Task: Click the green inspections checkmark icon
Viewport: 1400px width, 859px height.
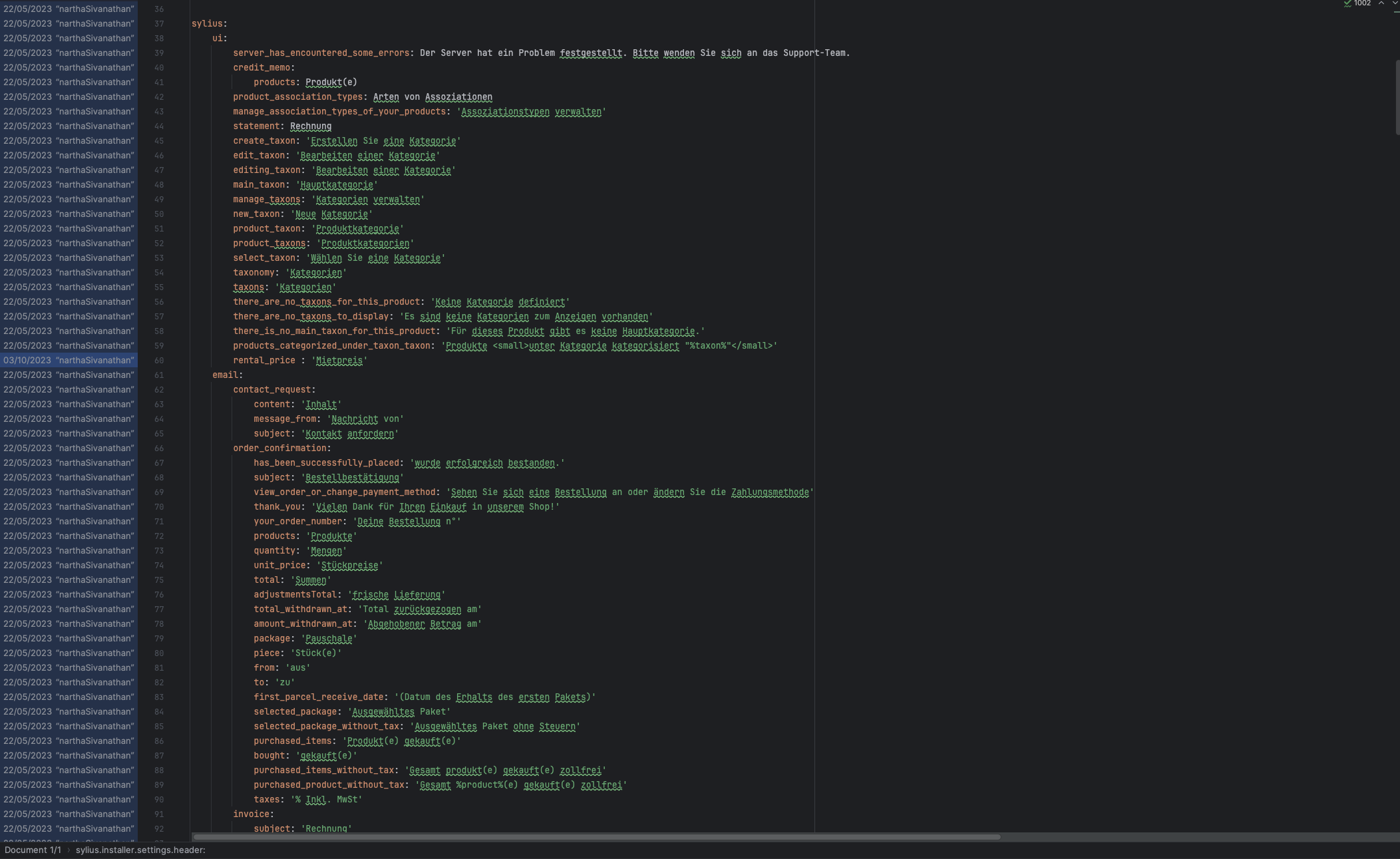Action: 1347,3
